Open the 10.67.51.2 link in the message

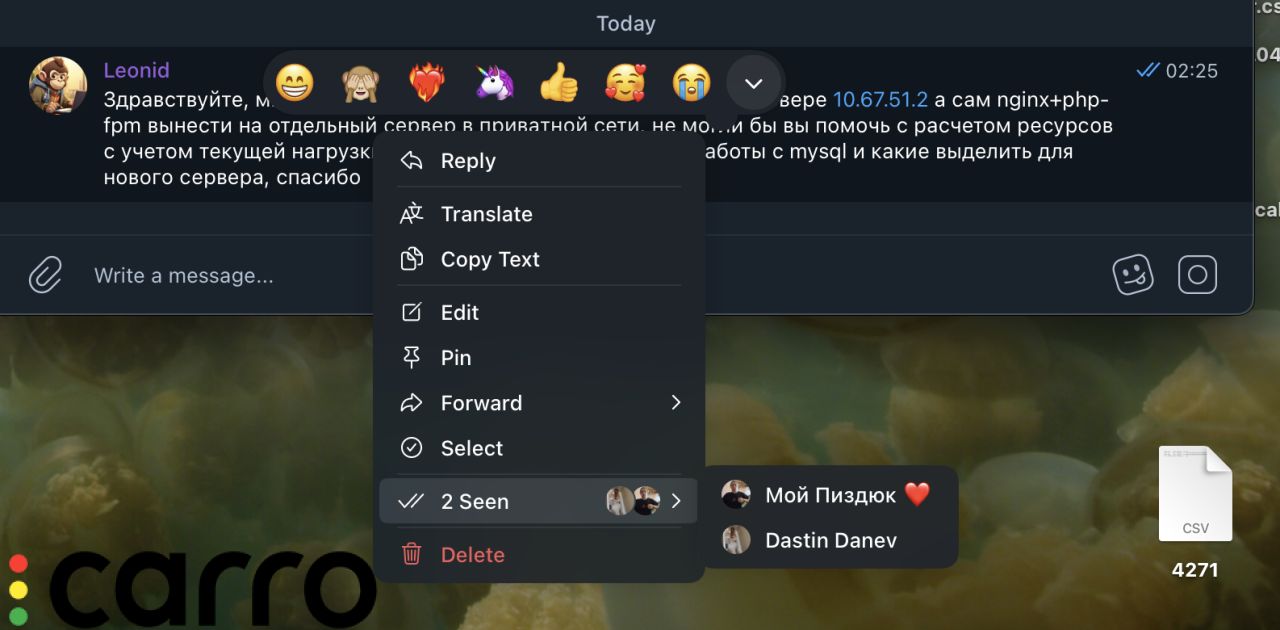880,100
